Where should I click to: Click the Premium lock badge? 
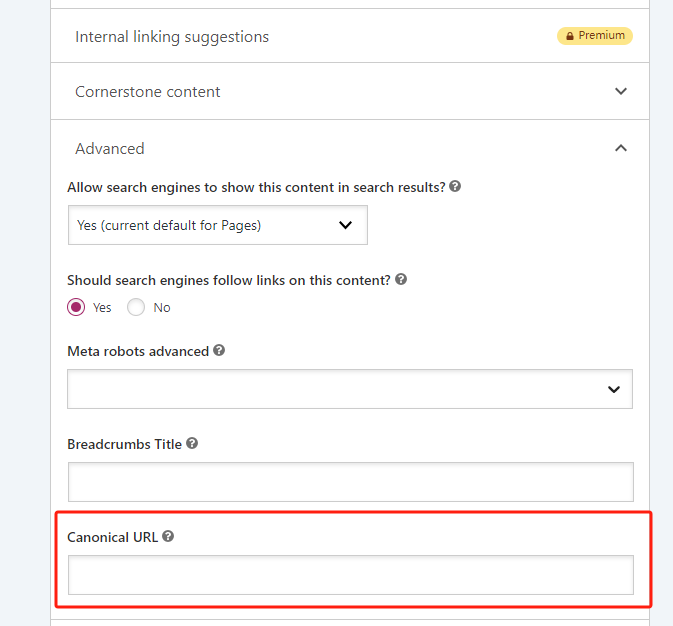coord(595,36)
